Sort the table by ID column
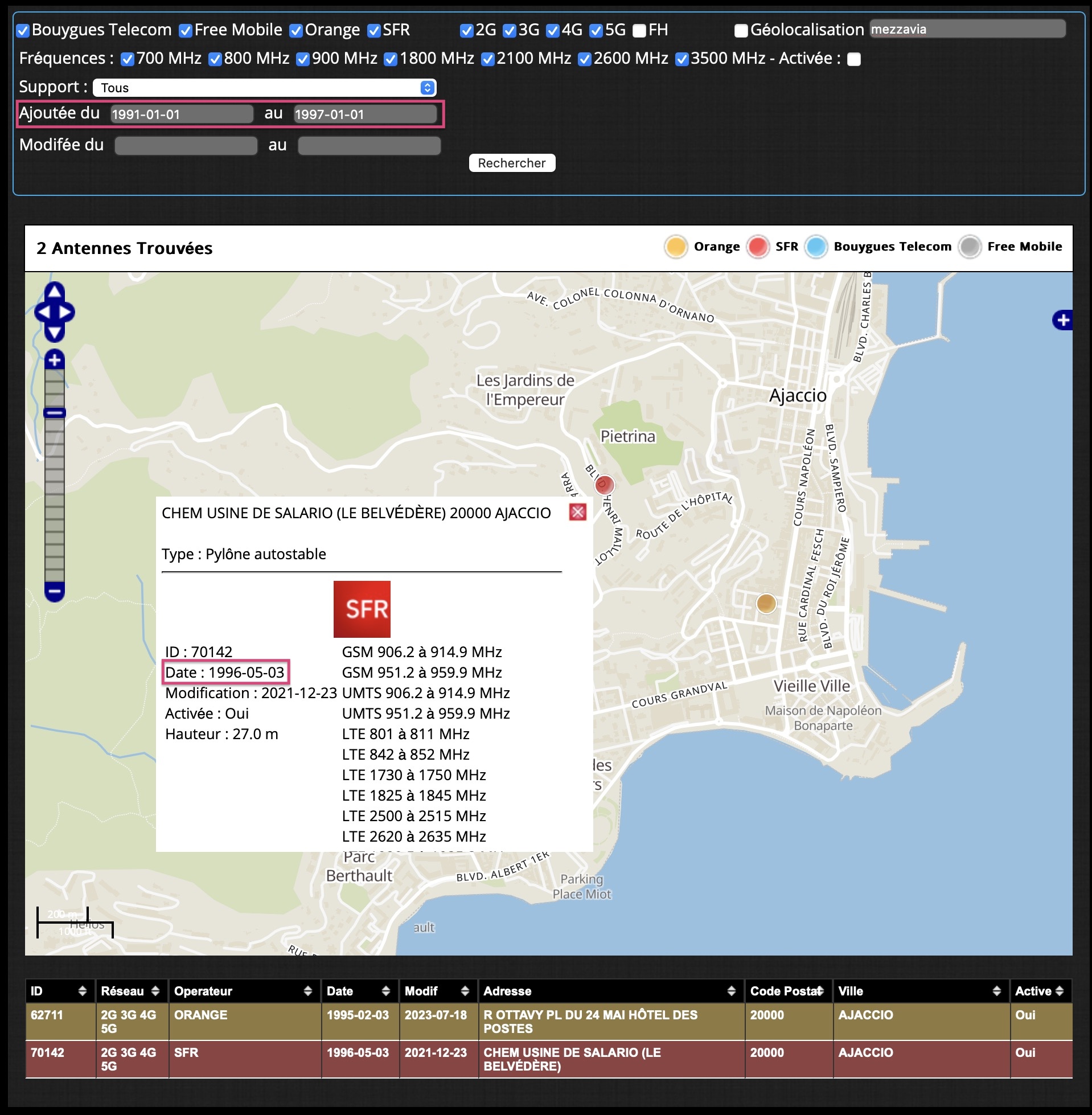This screenshot has height=1115, width=1092. click(59, 991)
